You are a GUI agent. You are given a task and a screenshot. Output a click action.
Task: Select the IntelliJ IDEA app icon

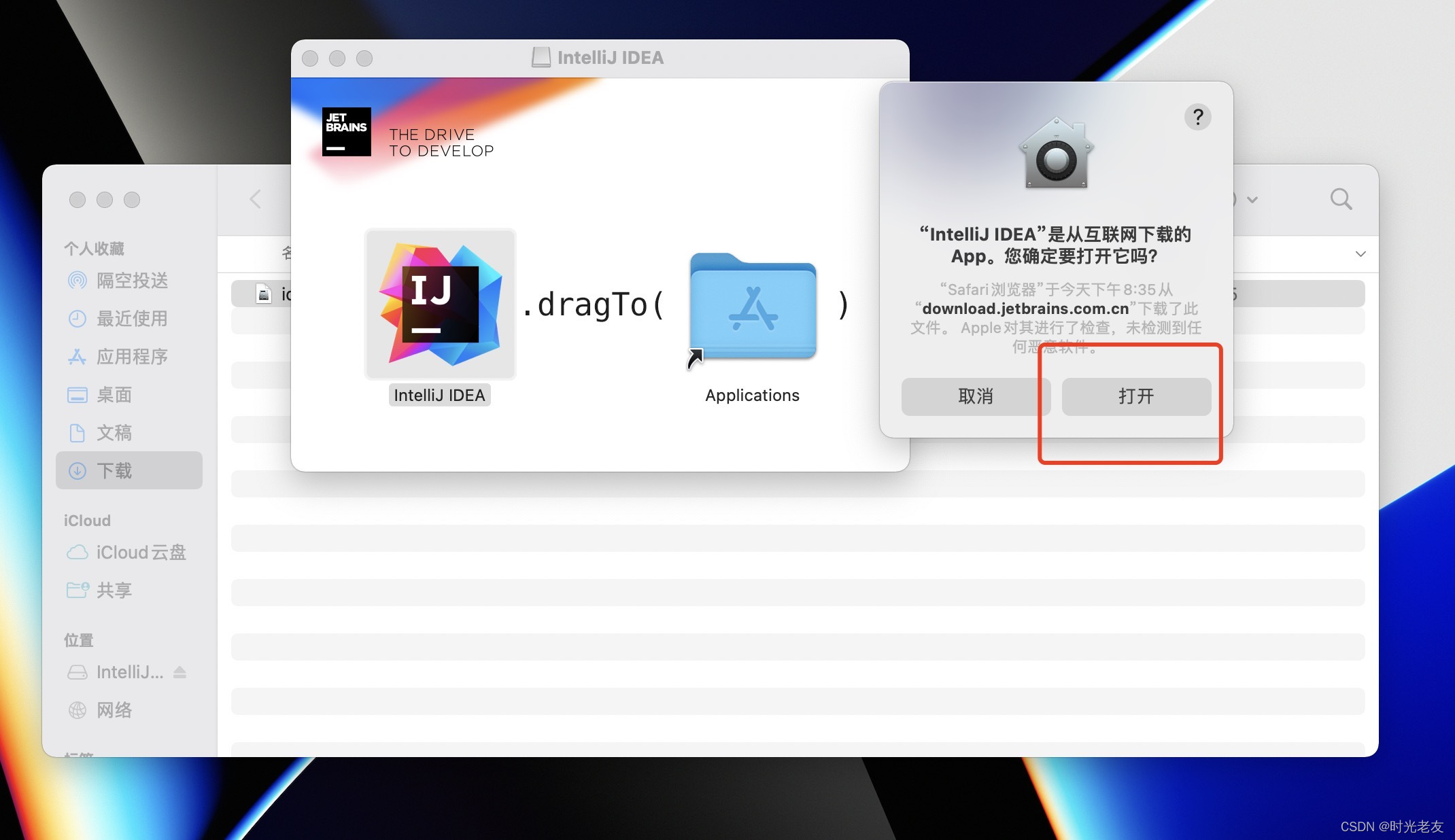click(441, 304)
